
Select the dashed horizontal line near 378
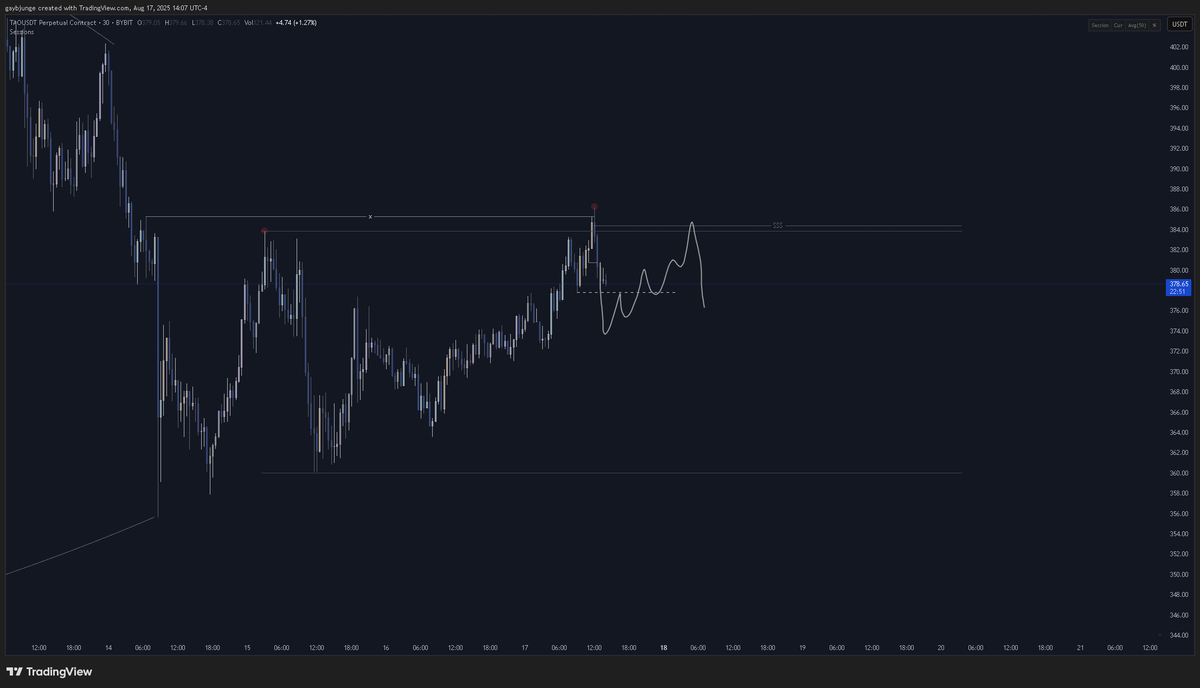626,292
